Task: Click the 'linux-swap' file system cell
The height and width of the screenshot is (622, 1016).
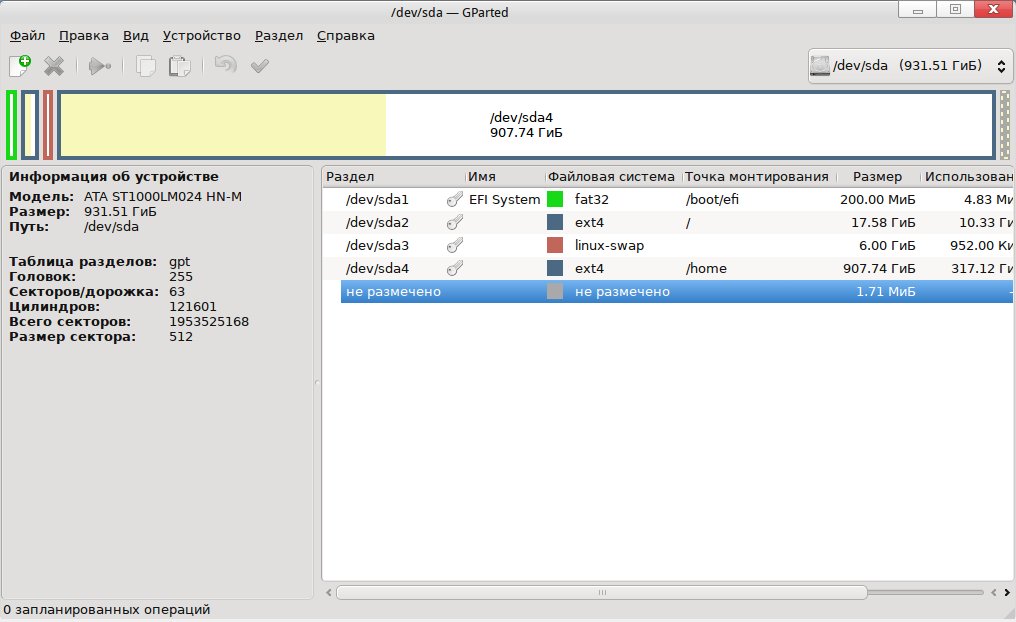Action: coord(609,246)
